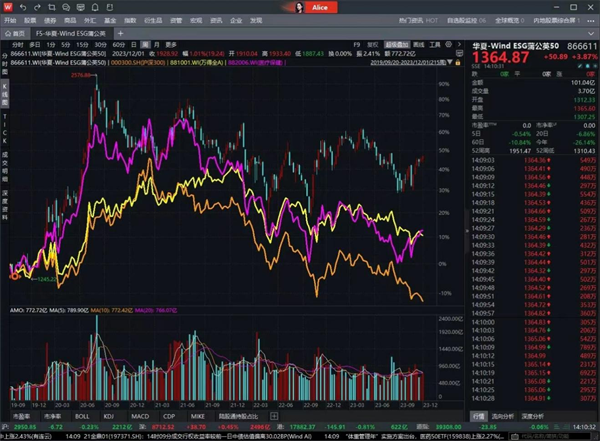600x441 pixels.
Task: Open 全球概览 link
Action: [510, 20]
